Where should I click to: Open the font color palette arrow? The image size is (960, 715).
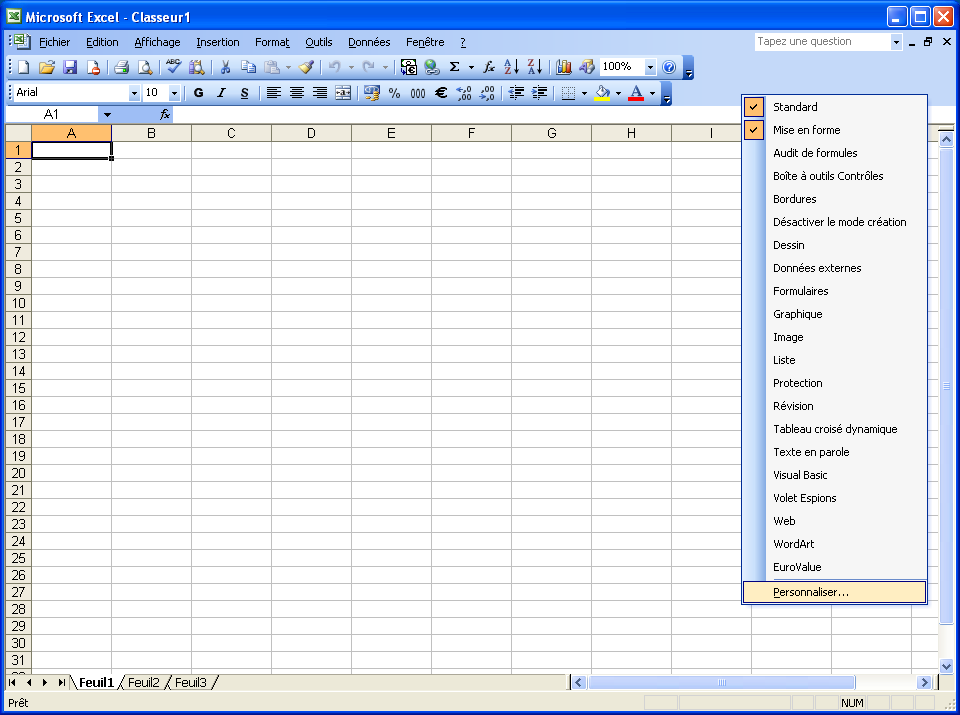click(653, 93)
